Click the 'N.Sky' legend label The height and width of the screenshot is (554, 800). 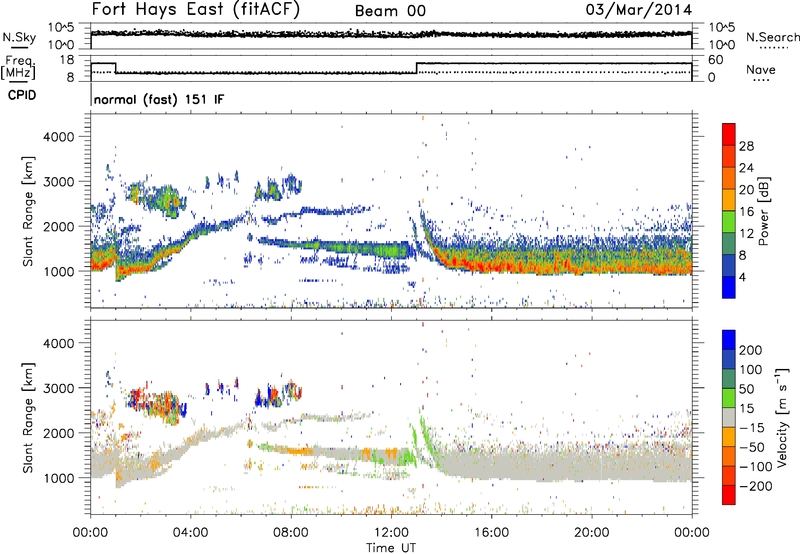click(x=19, y=37)
